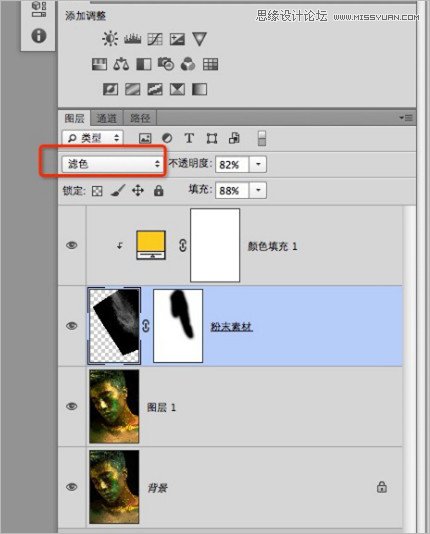The image size is (430, 534).
Task: Select the 图层 1 layer thumbnail
Action: coord(114,406)
